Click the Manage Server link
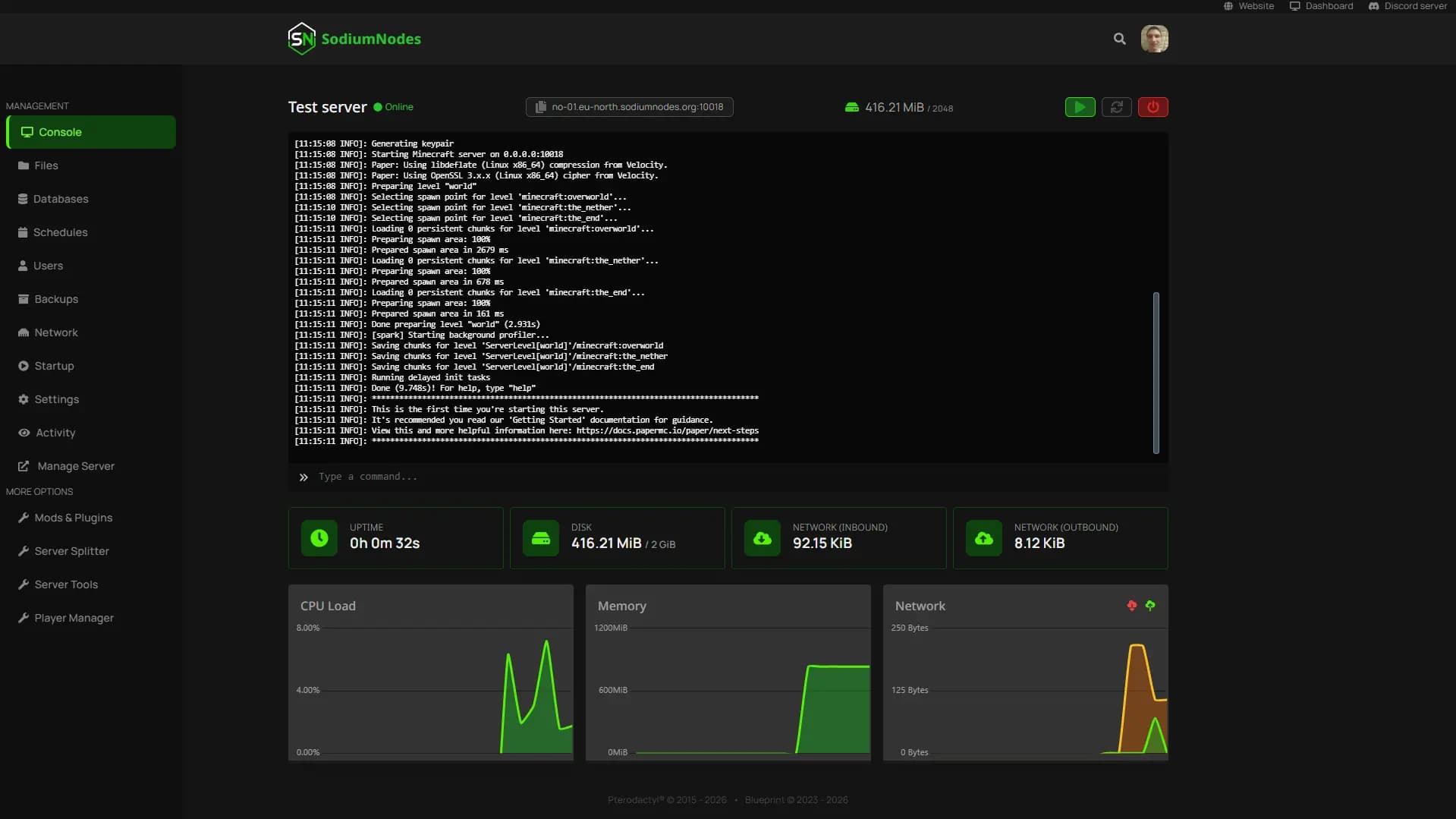Image resolution: width=1456 pixels, height=819 pixels. coord(91,466)
